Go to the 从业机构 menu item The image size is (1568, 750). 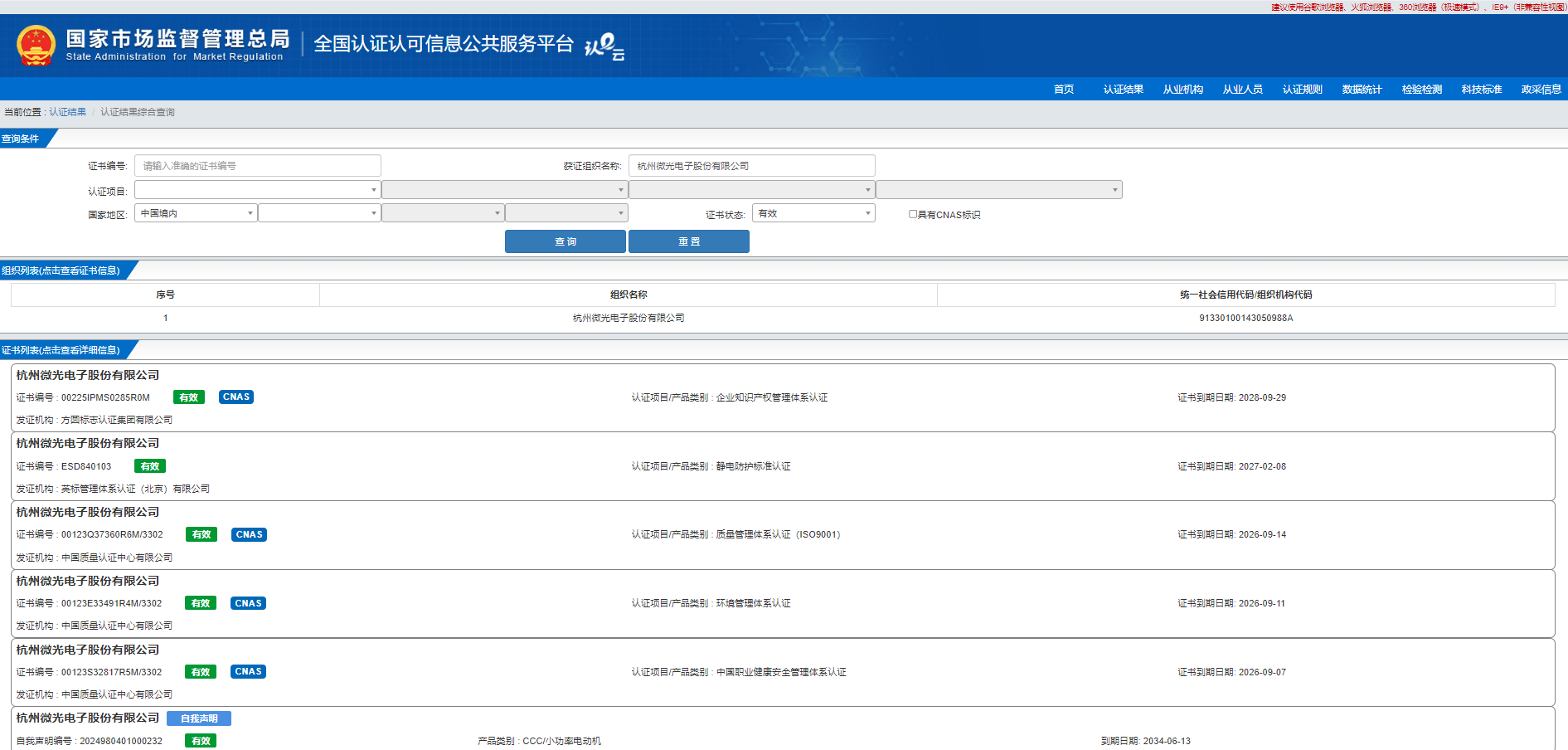[1182, 90]
